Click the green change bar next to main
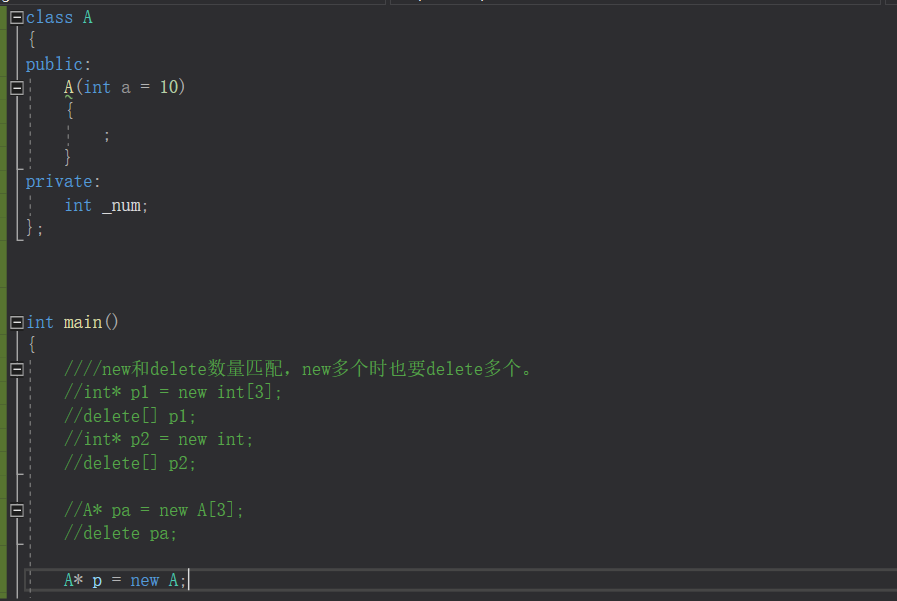Image resolution: width=897 pixels, height=601 pixels. click(3, 321)
